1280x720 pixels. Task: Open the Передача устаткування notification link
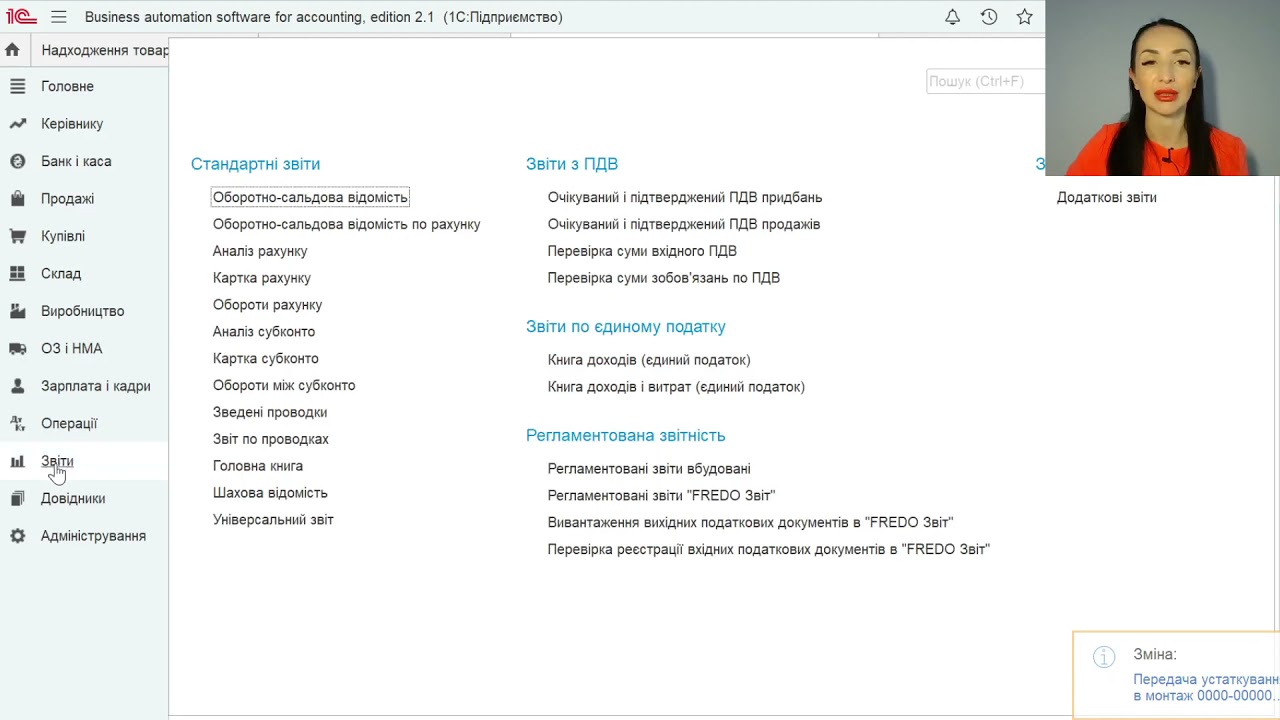tap(1206, 688)
